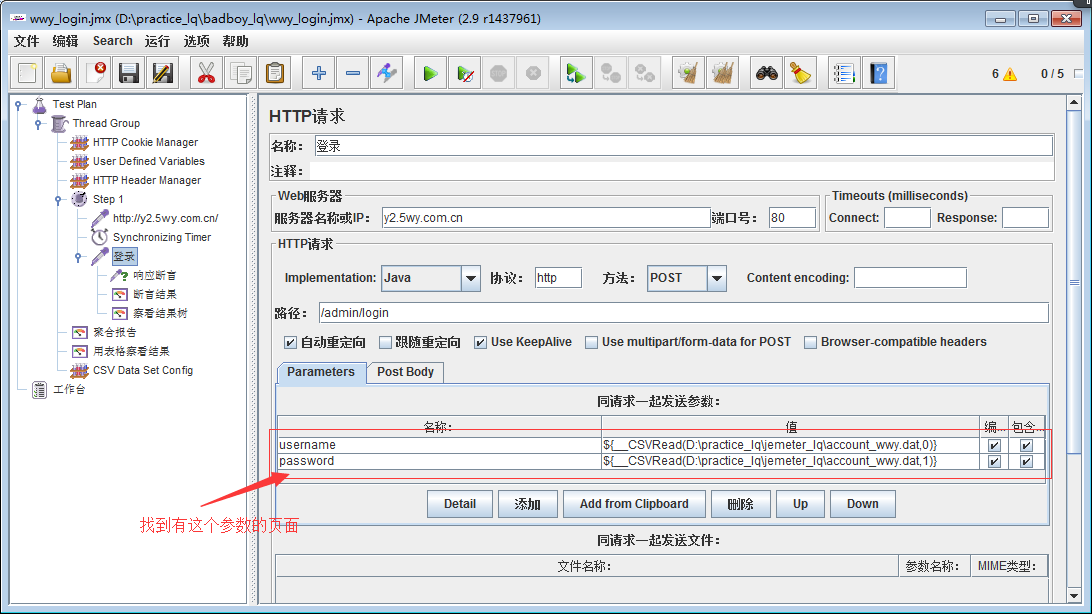Open the Search menu

click(x=113, y=41)
